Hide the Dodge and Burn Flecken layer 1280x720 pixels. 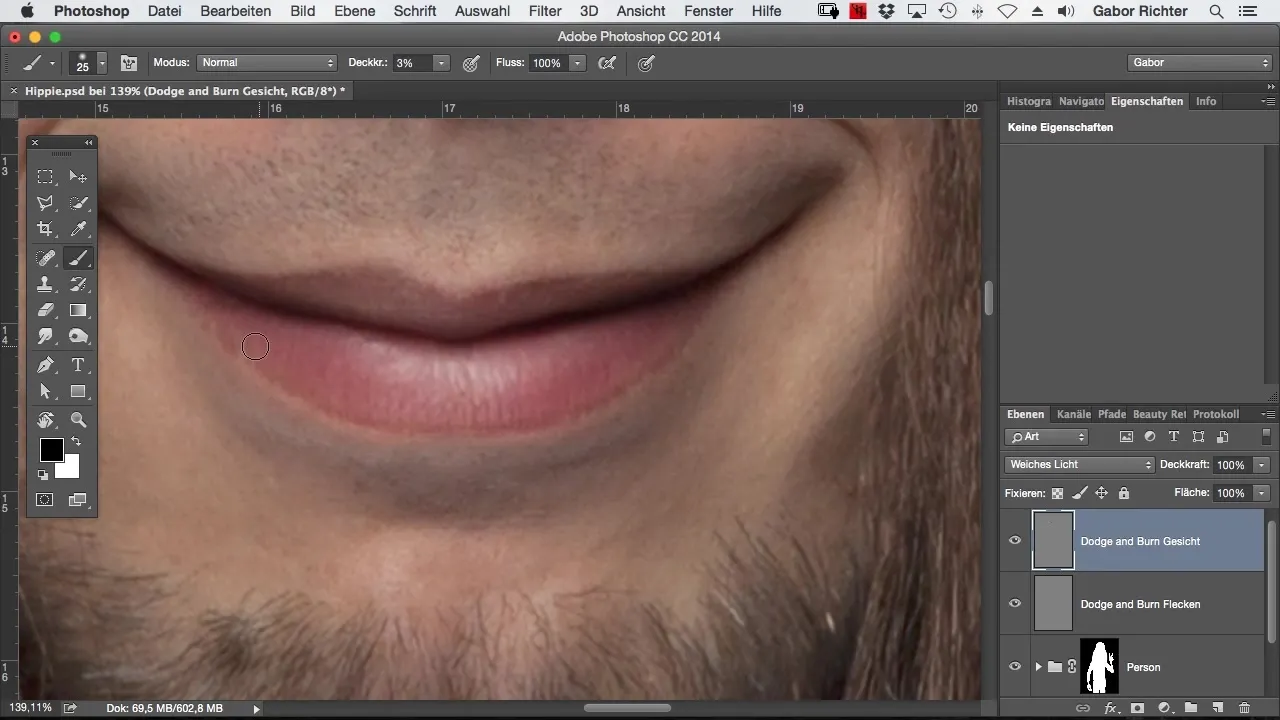1015,604
